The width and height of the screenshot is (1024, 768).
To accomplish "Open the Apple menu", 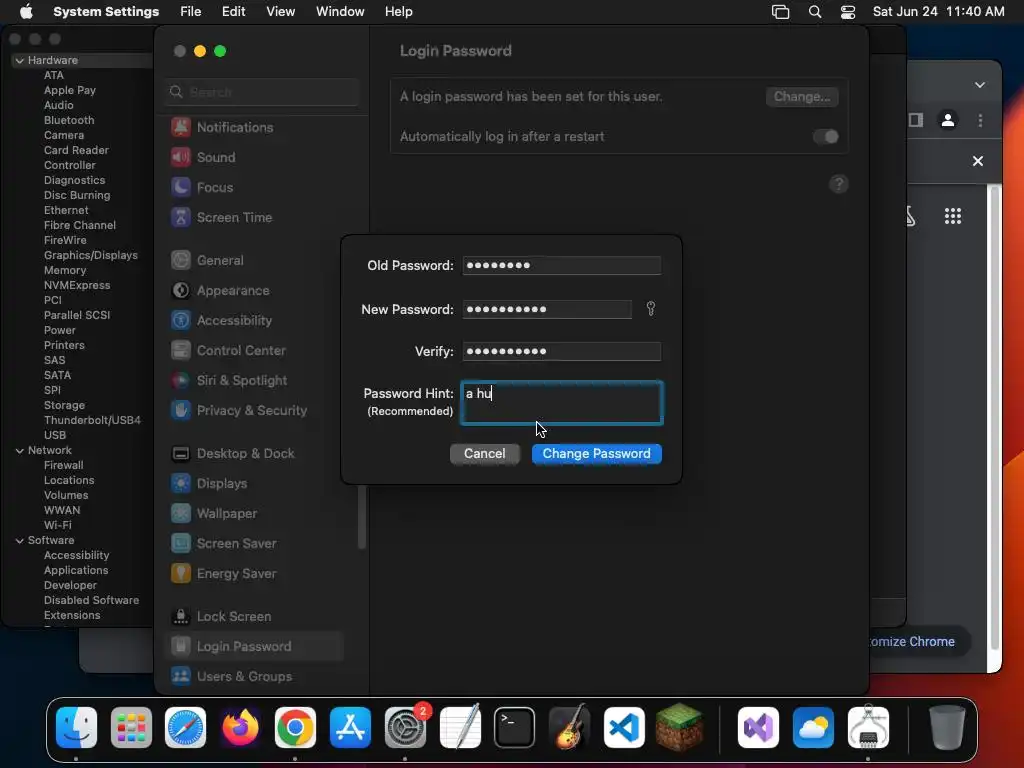I will [26, 12].
